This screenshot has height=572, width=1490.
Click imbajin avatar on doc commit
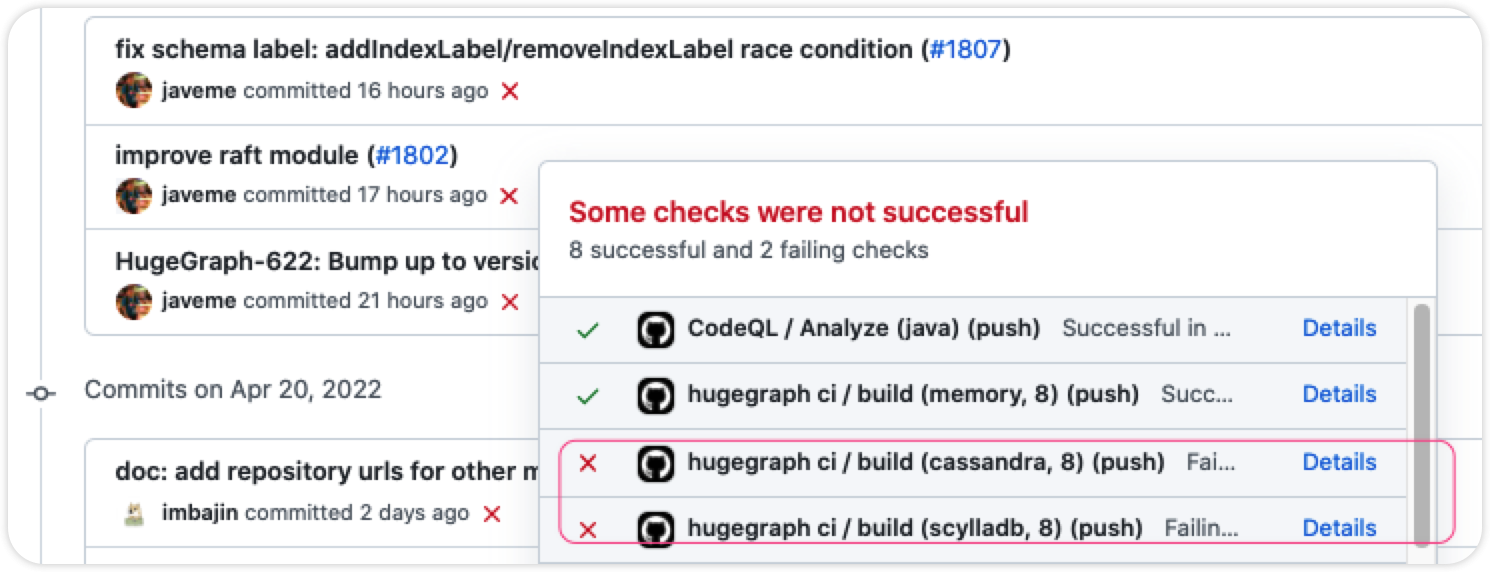click(133, 514)
